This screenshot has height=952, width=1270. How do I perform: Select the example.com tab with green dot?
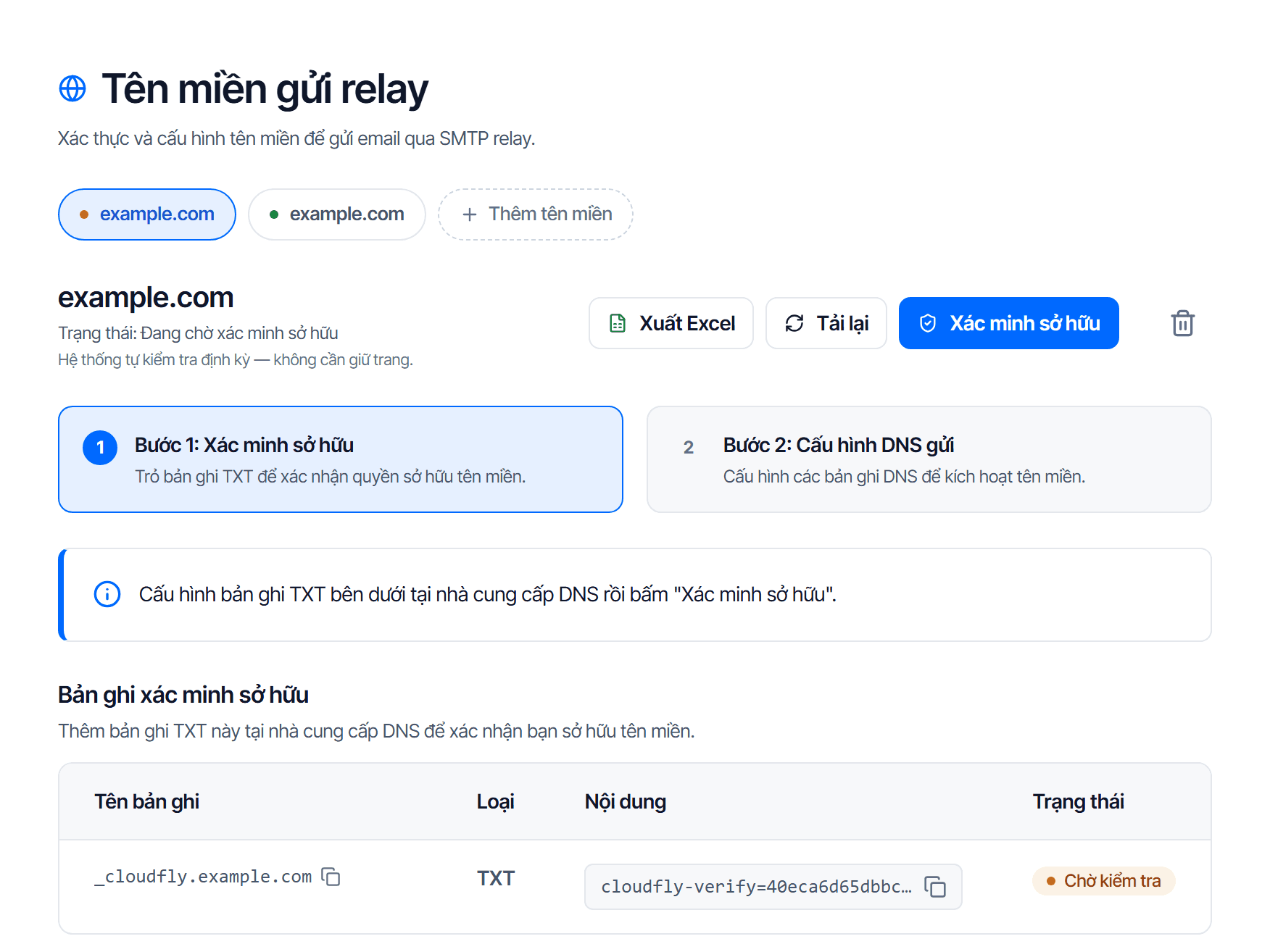pos(337,214)
